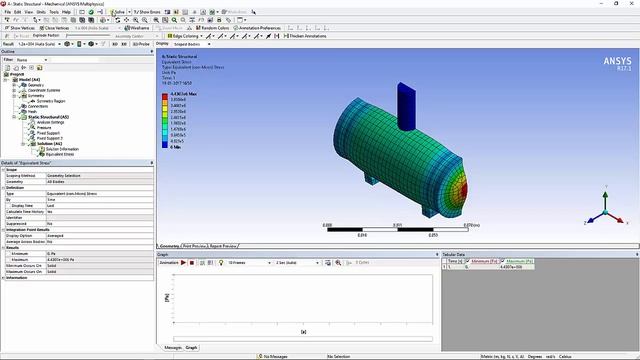
Task: Open the Help menu
Action: tap(66, 12)
